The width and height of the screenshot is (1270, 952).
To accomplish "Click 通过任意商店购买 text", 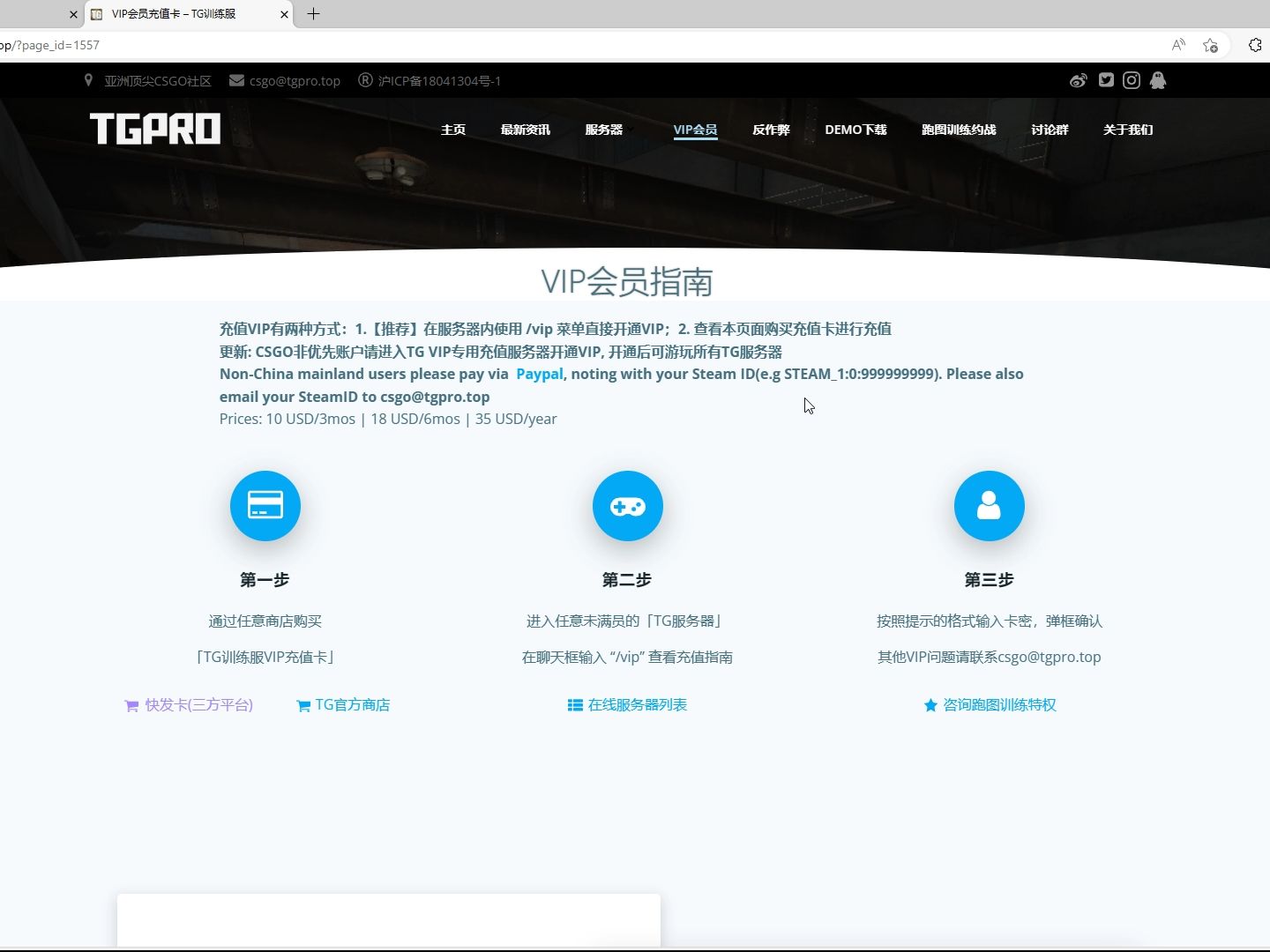I will tap(265, 621).
